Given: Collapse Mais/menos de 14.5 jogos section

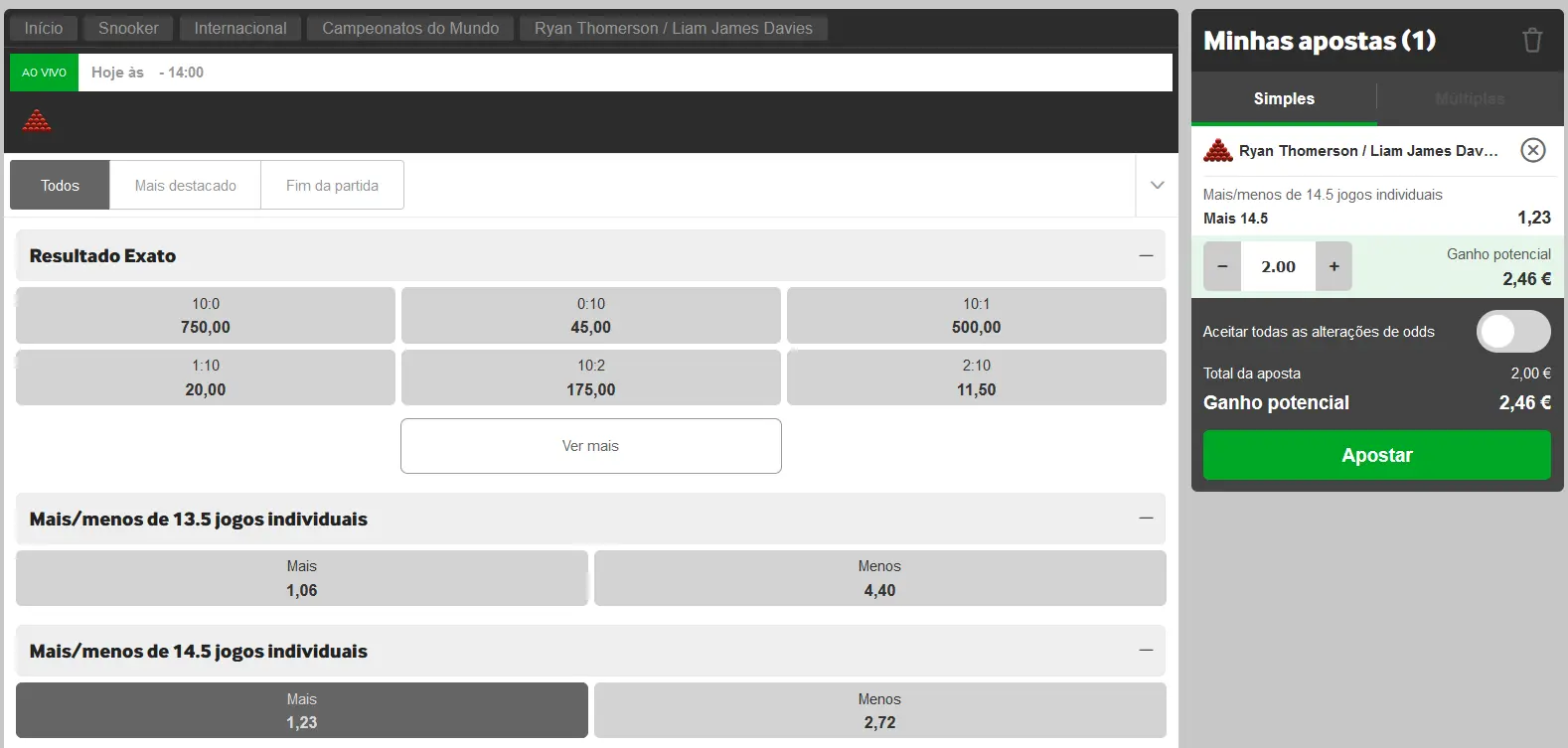Looking at the screenshot, I should coord(1146,651).
